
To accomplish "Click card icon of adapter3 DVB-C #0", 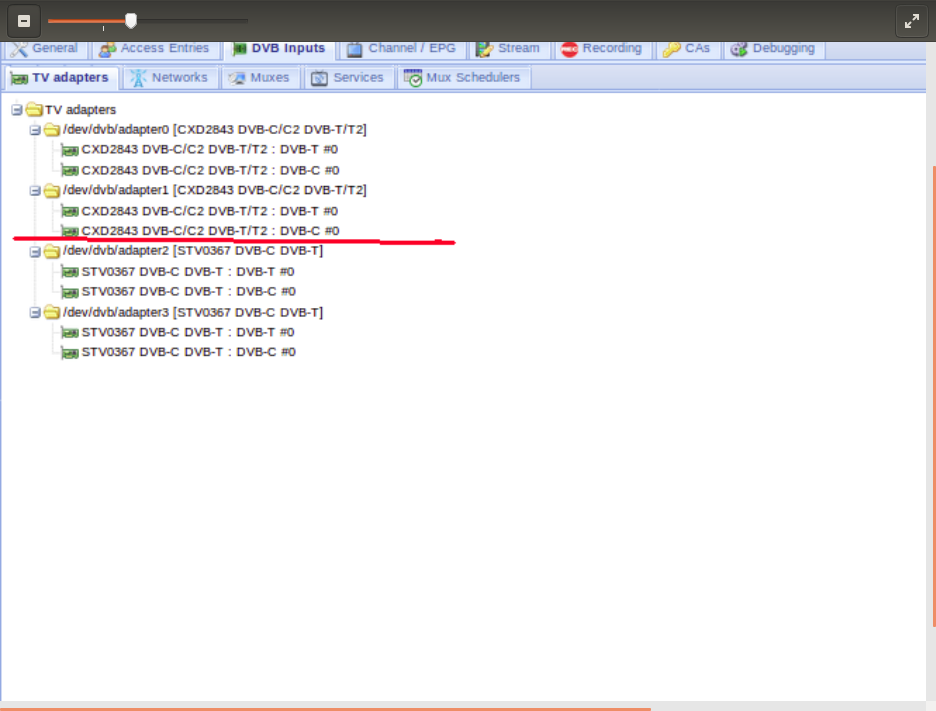I will (x=70, y=353).
